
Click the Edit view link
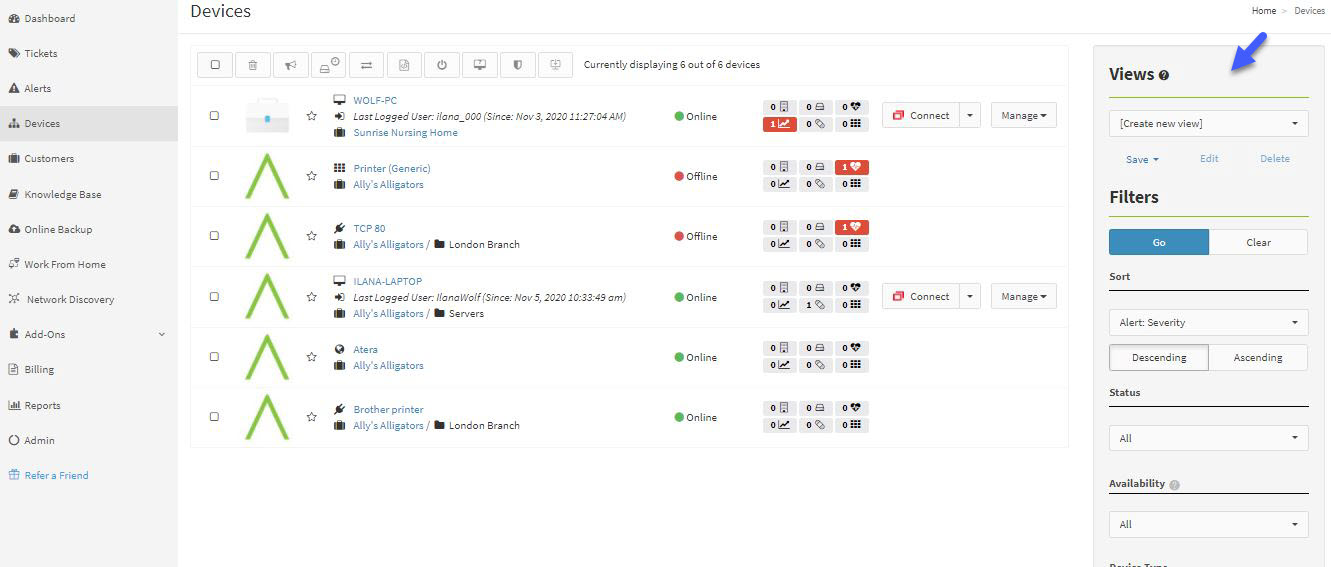1209,159
